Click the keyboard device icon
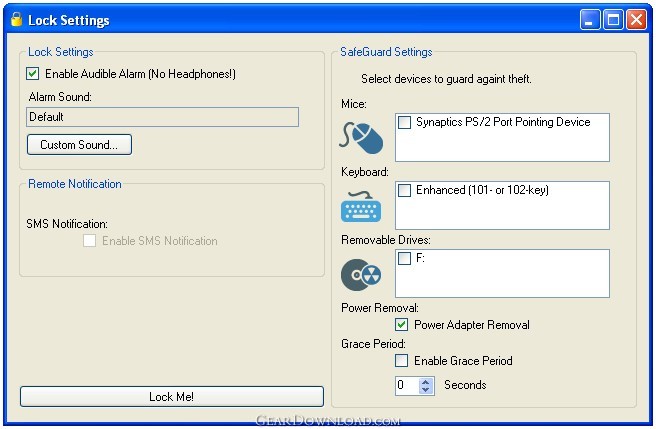This screenshot has height=429, width=656. coord(361,206)
